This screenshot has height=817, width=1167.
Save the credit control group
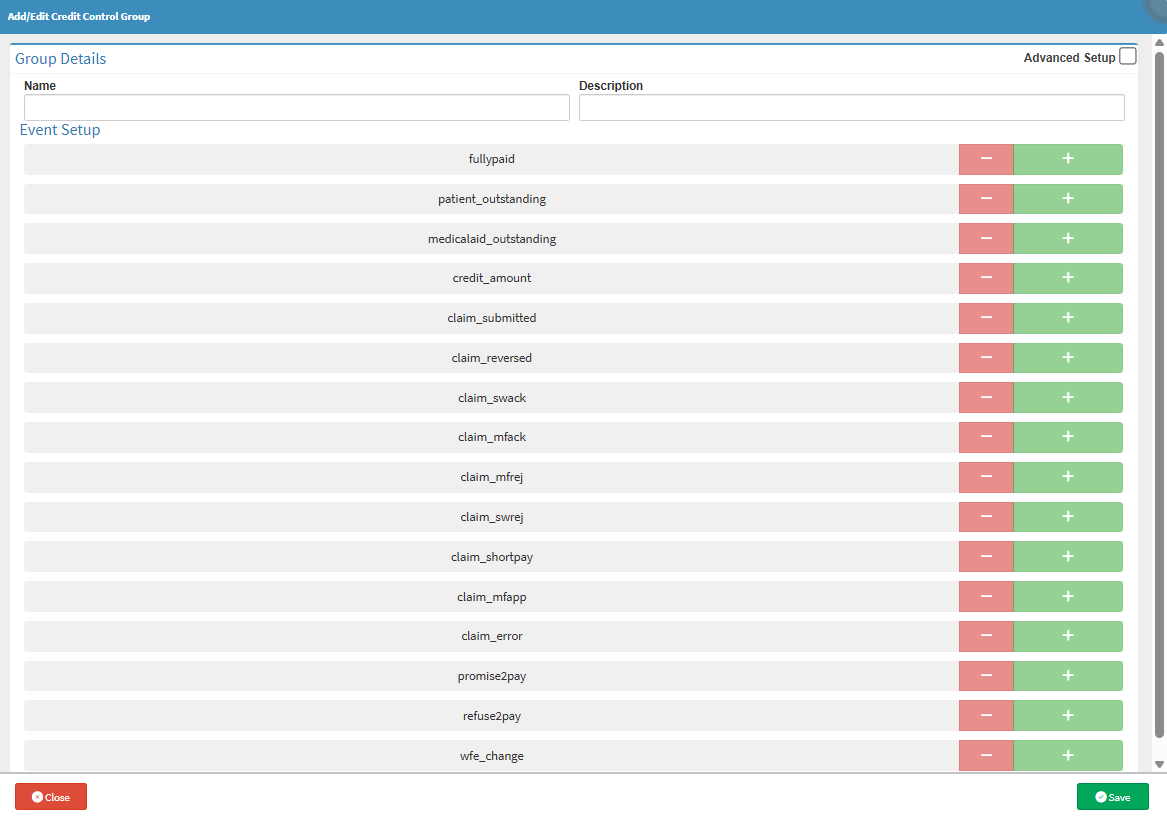pos(1112,797)
